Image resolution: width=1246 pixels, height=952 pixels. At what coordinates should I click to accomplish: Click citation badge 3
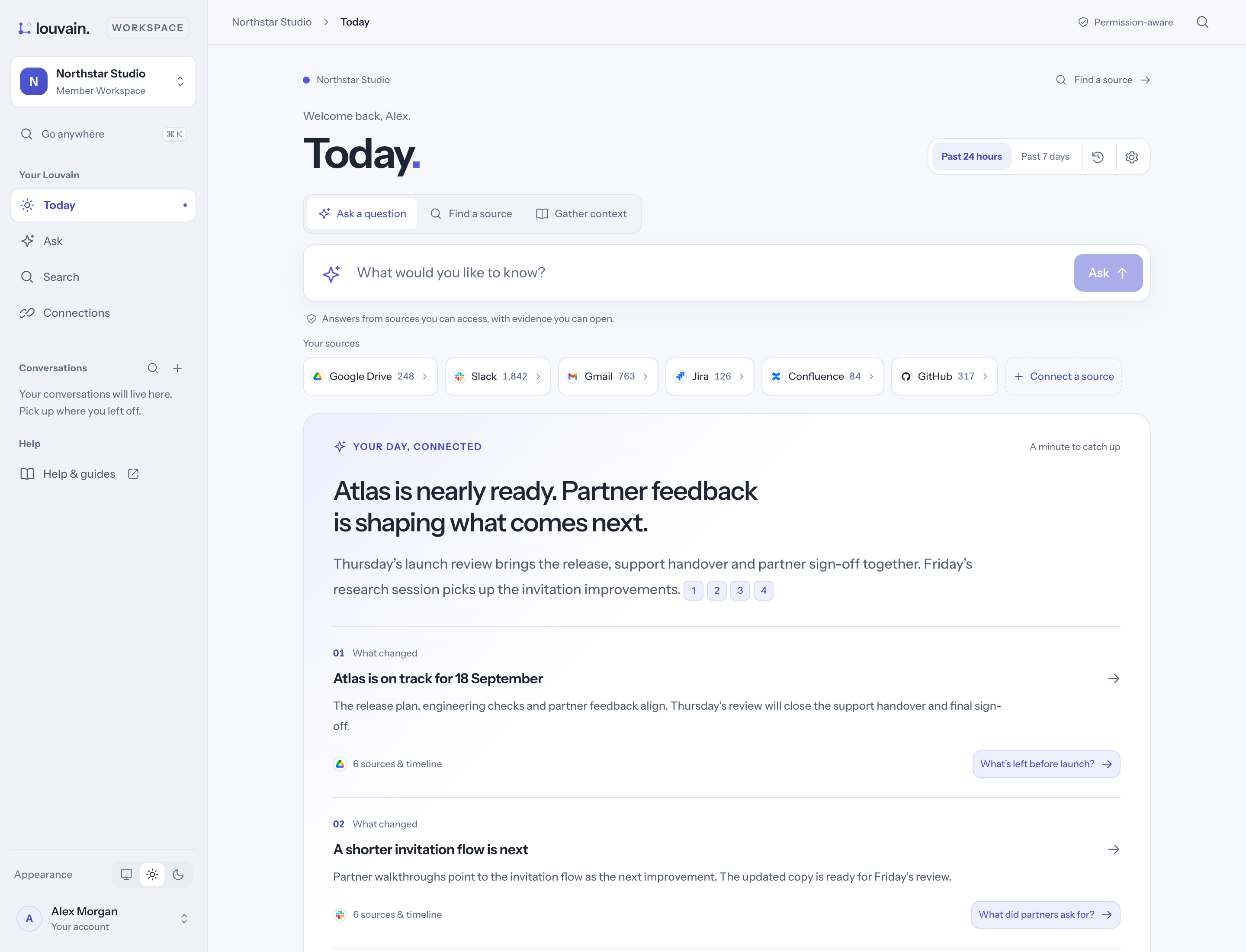[x=740, y=591]
